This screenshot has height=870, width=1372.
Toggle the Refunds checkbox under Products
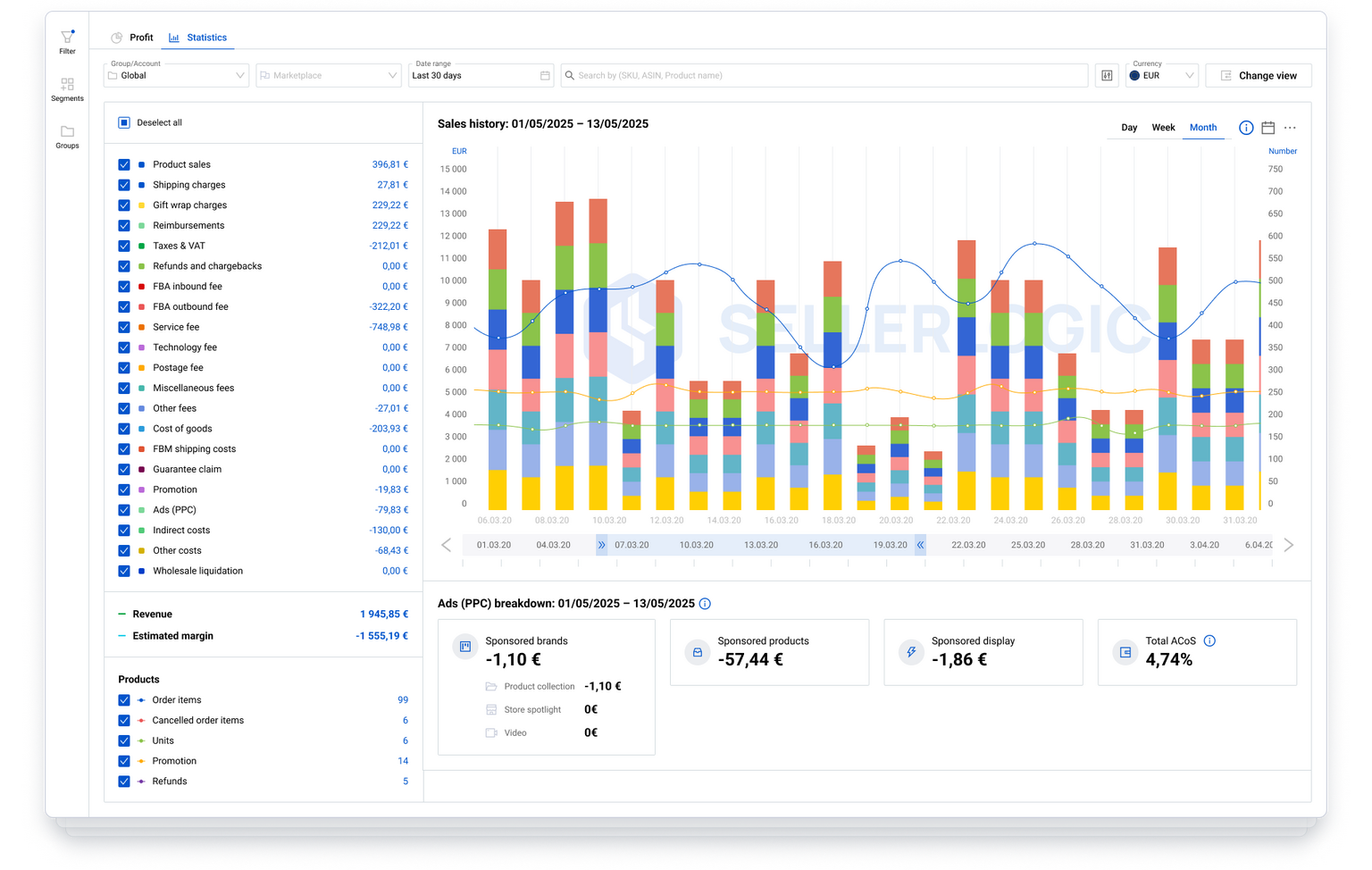point(123,781)
